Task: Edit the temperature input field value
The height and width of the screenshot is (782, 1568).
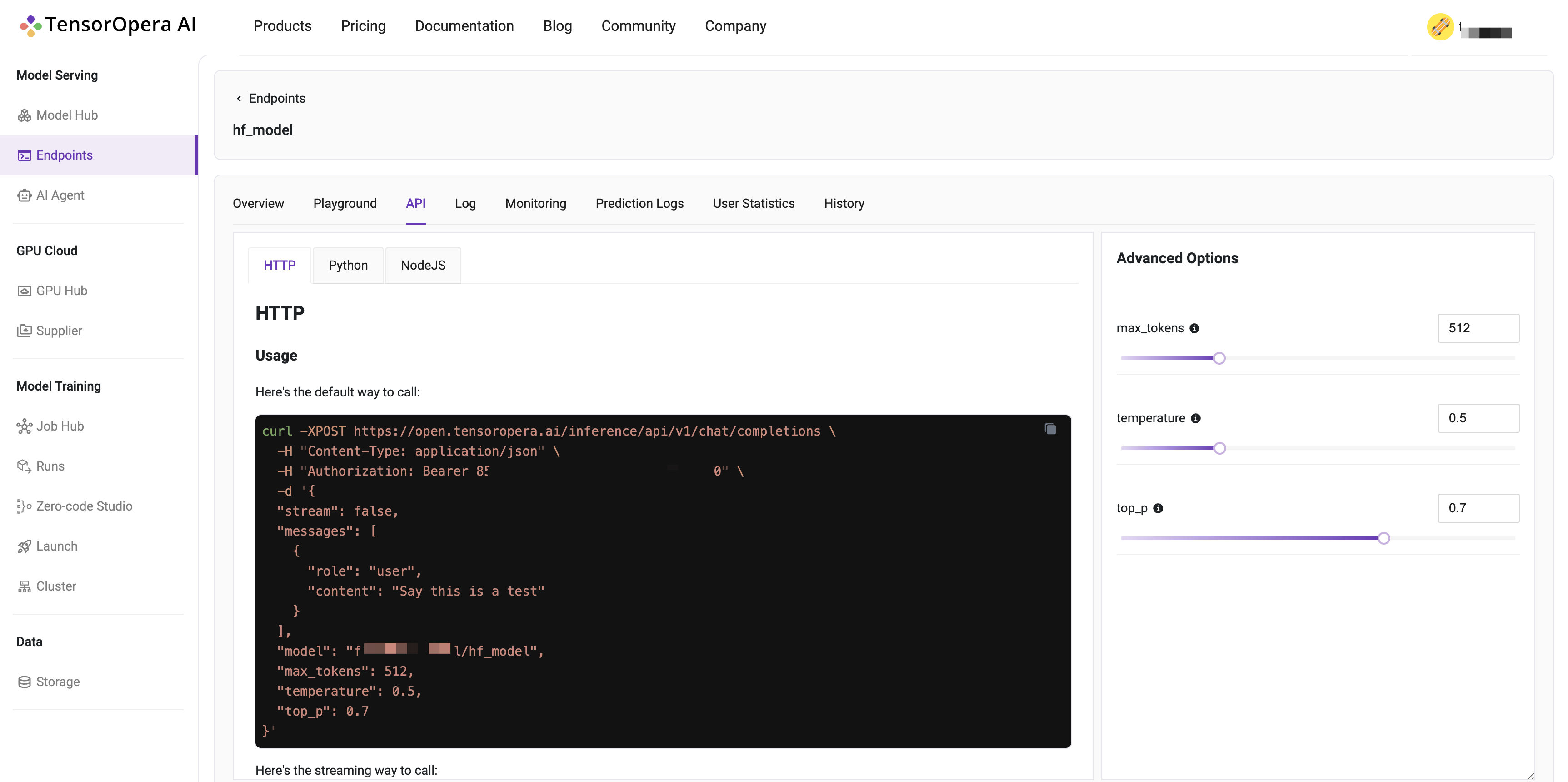Action: 1478,417
